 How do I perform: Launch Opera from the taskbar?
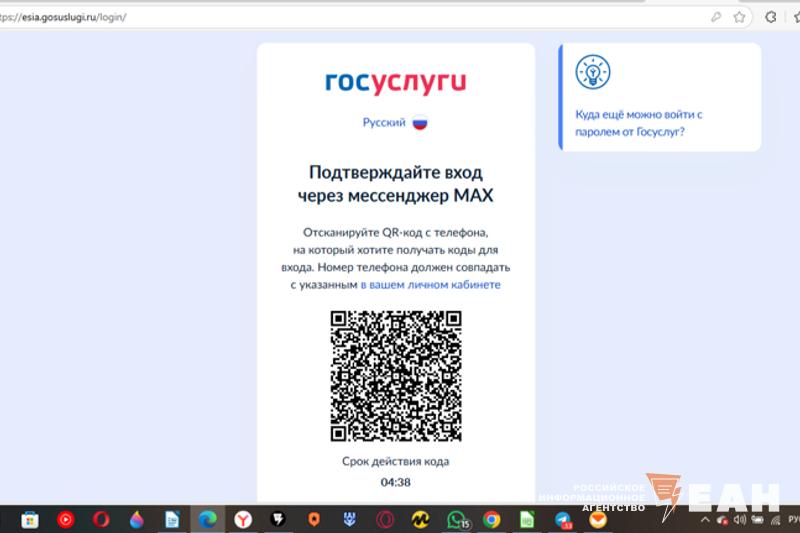coord(101,519)
